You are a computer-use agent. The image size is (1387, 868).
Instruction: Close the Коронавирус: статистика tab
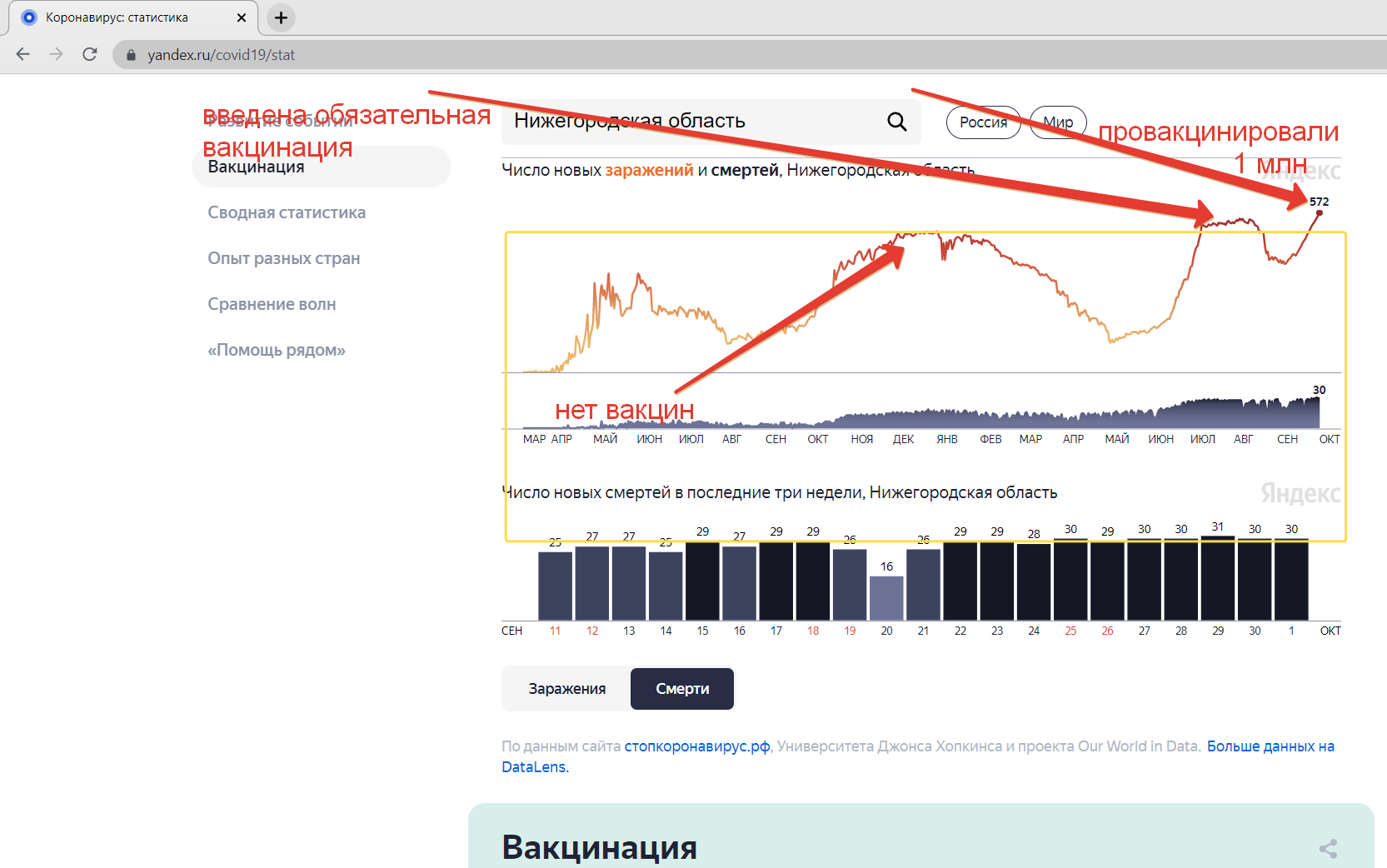pos(242,17)
